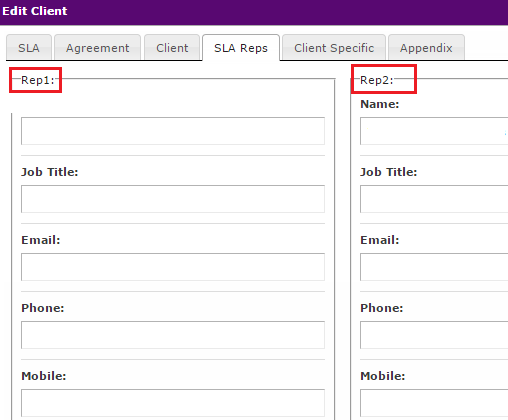Image resolution: width=508 pixels, height=420 pixels.
Task: Click the Rep2 Job Title input
Action: coord(434,199)
